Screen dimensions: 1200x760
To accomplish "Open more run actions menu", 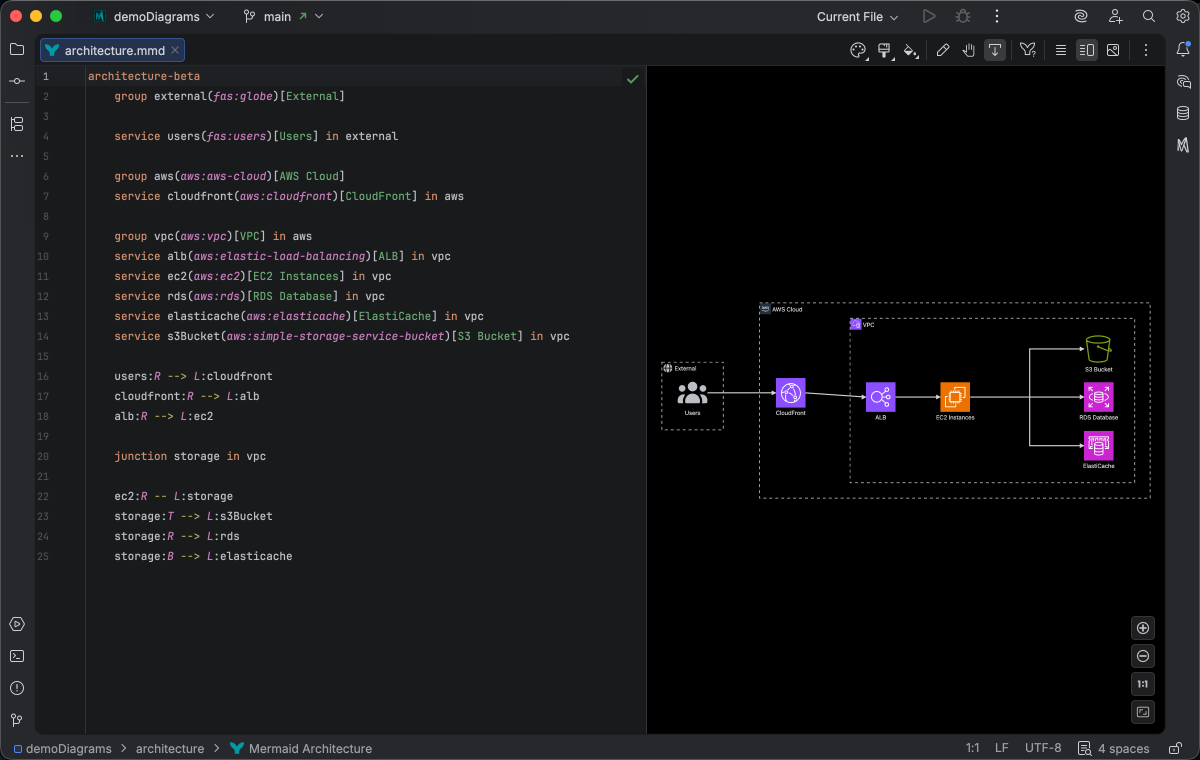I will (996, 16).
